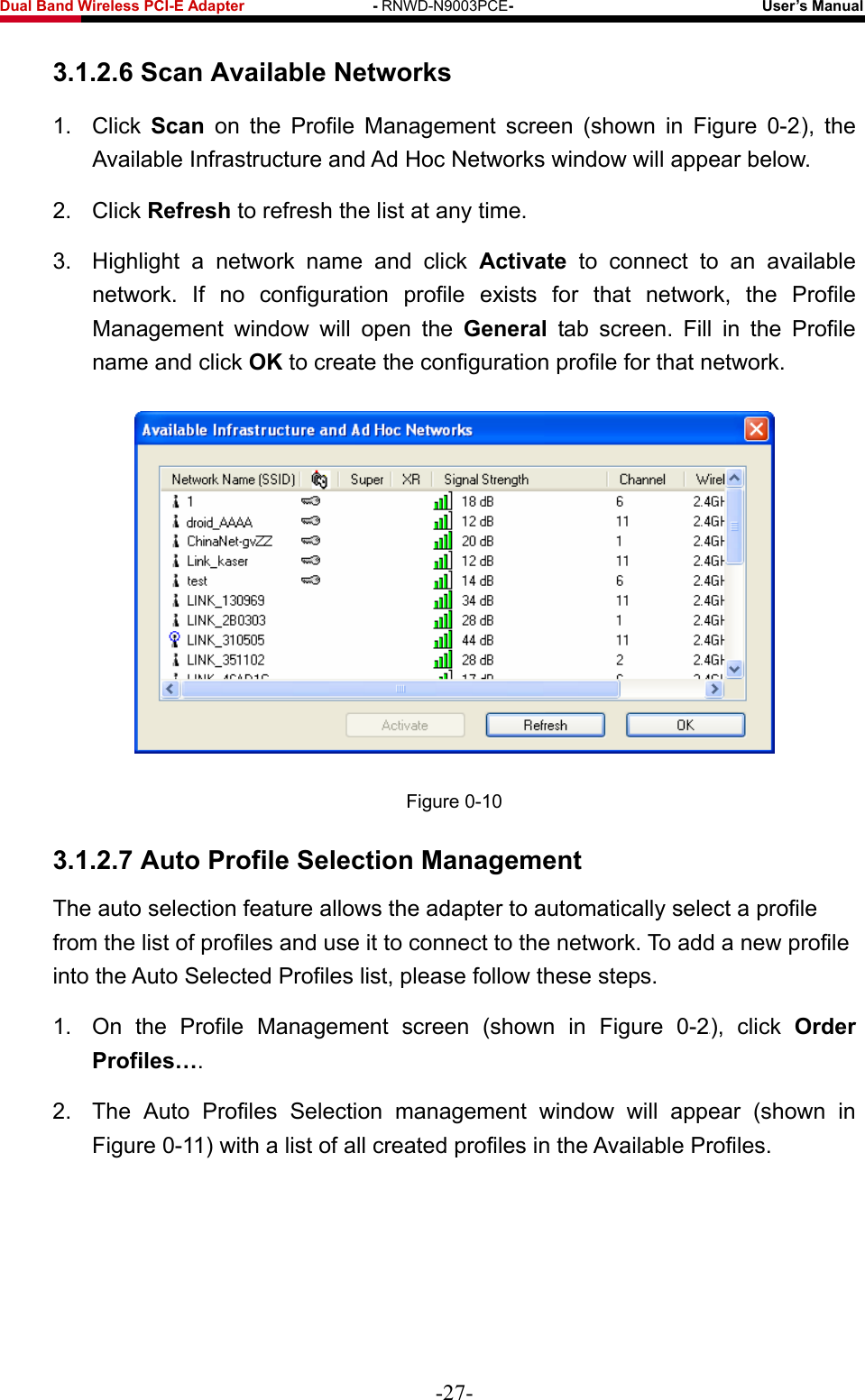Click the 34 dB signal value
The width and height of the screenshot is (865, 1400).
point(477,600)
